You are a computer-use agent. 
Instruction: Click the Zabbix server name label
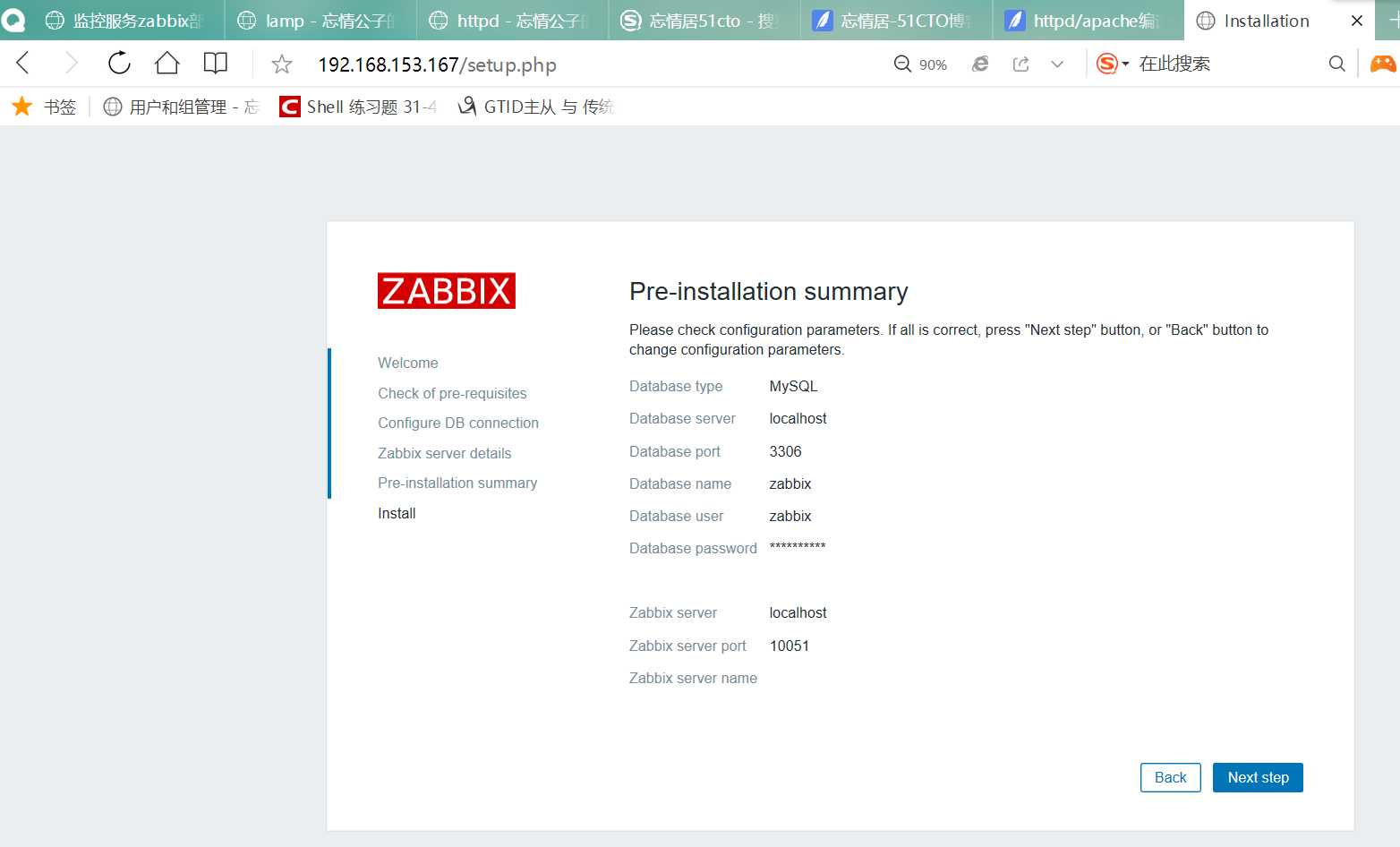click(693, 678)
